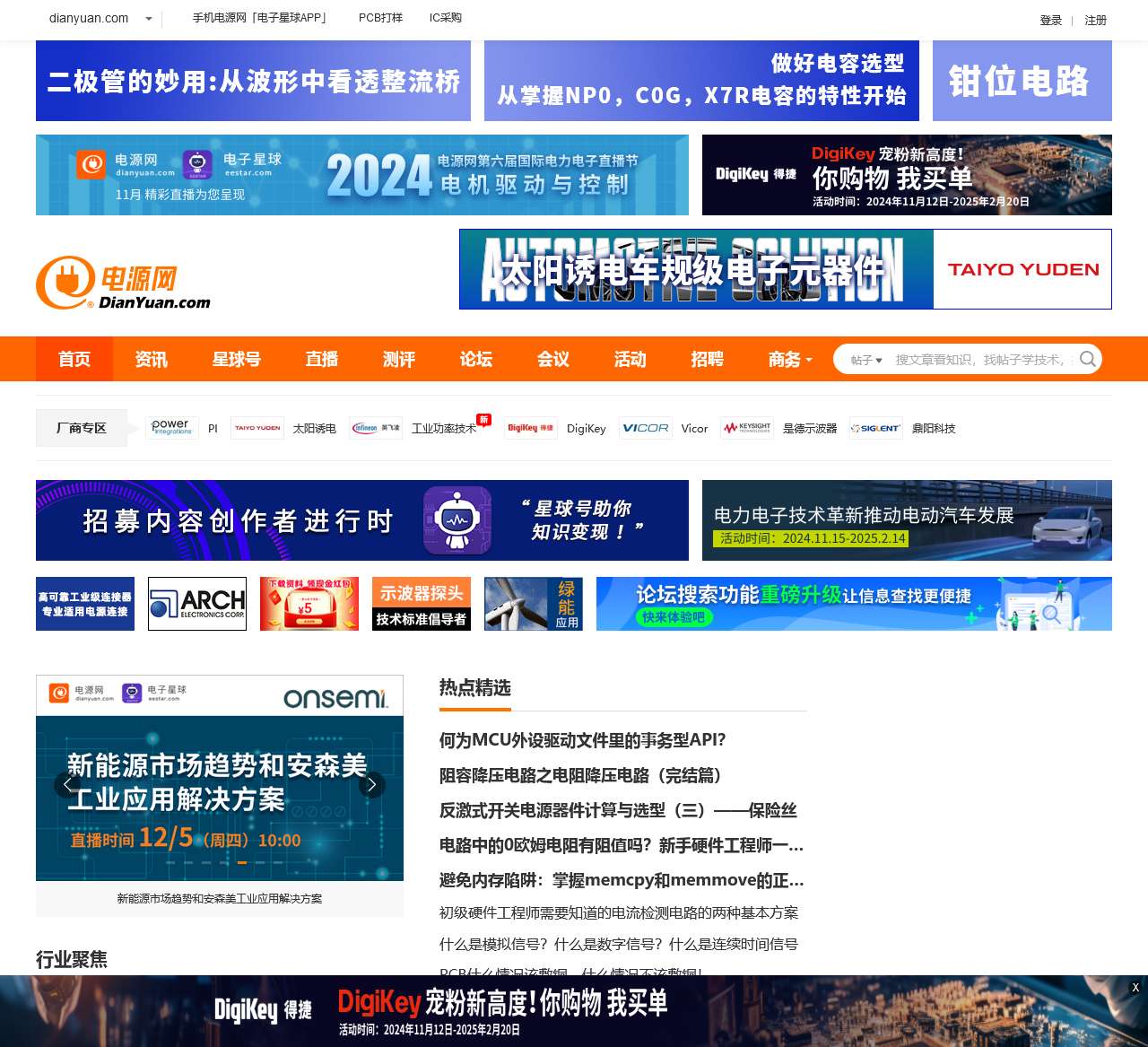Viewport: 1148px width, 1047px height.
Task: Open Keysight vendor logo
Action: coord(747,428)
